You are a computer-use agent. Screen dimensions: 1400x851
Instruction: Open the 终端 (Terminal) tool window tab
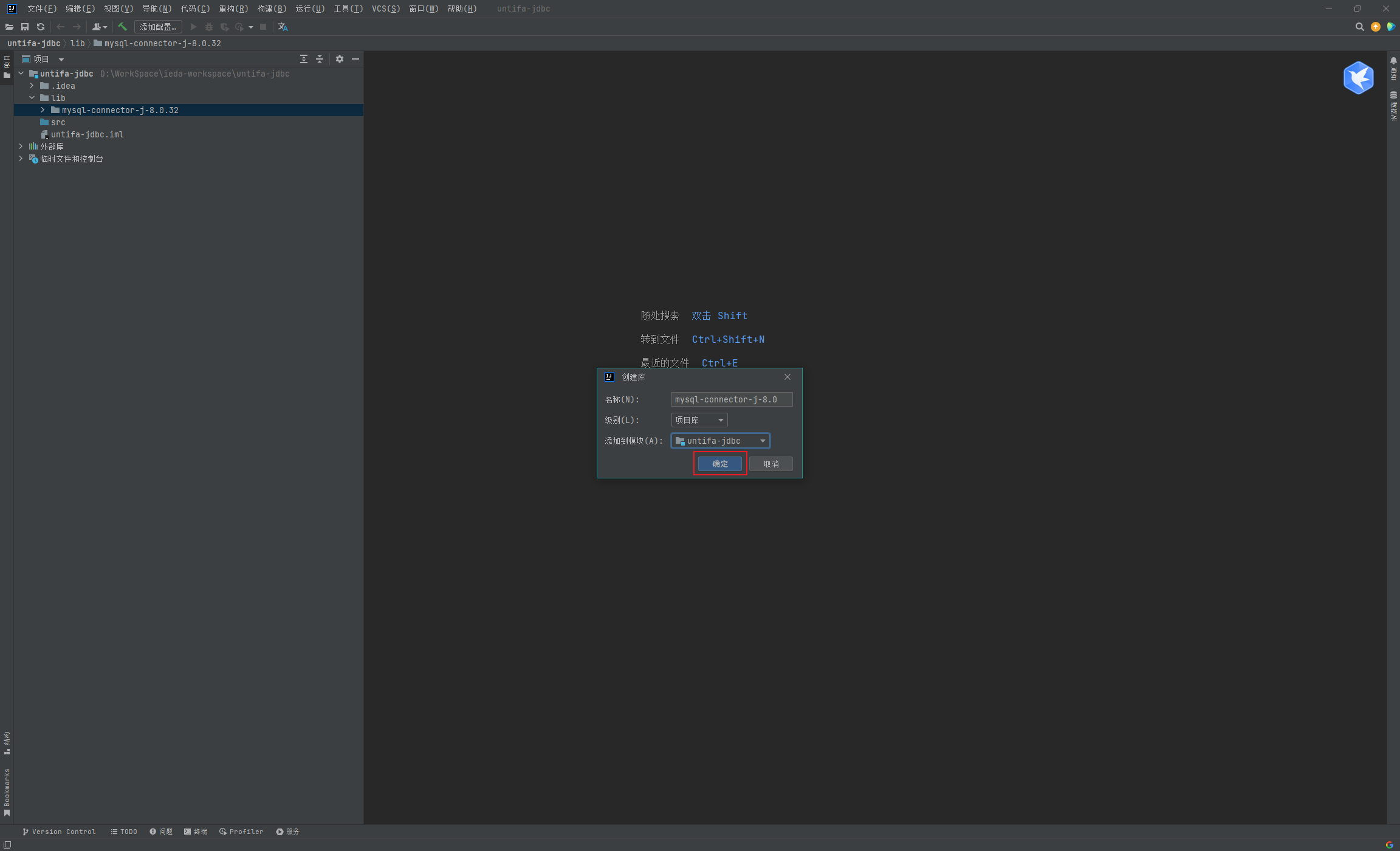click(x=196, y=832)
